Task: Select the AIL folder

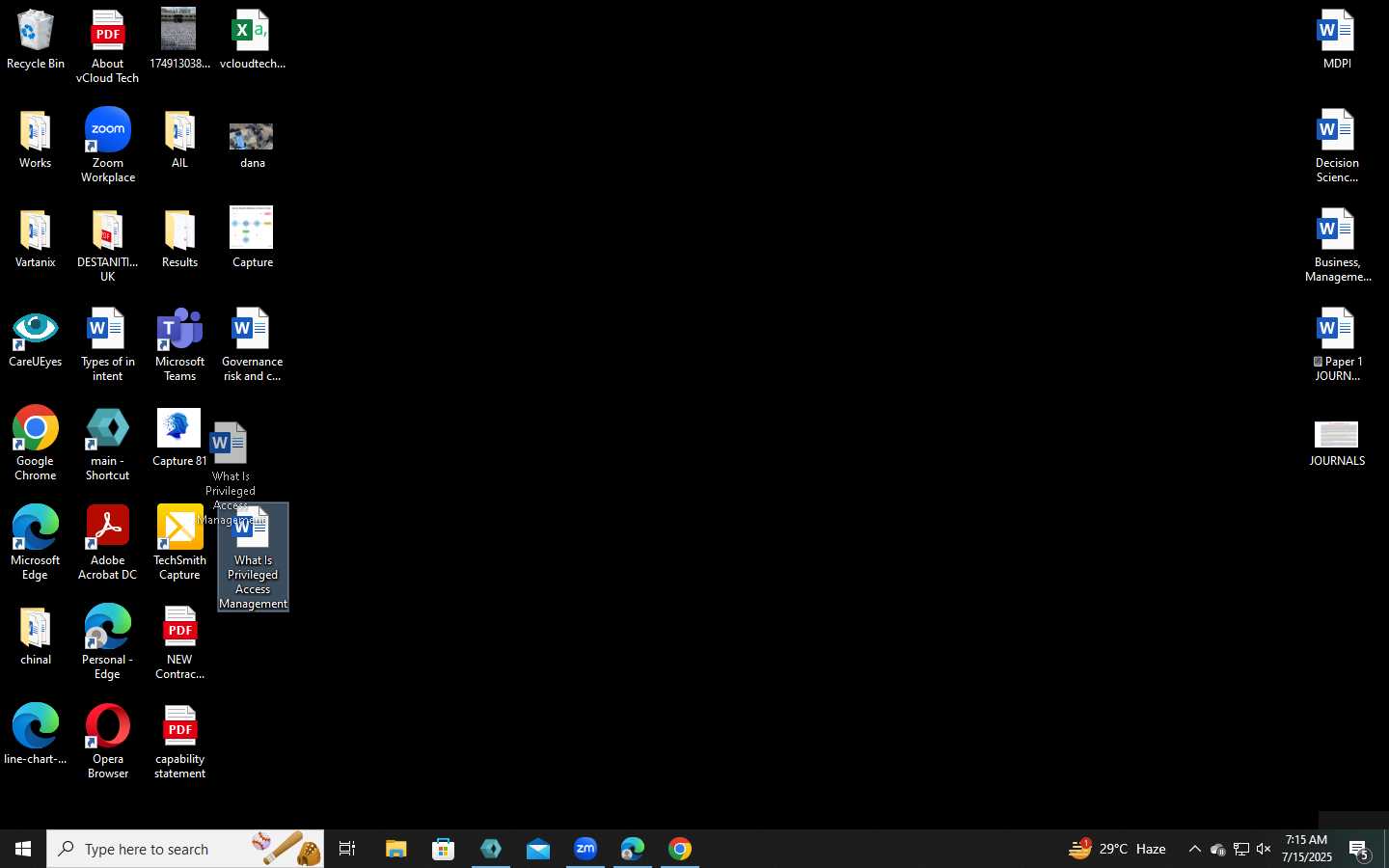Action: pos(179,141)
